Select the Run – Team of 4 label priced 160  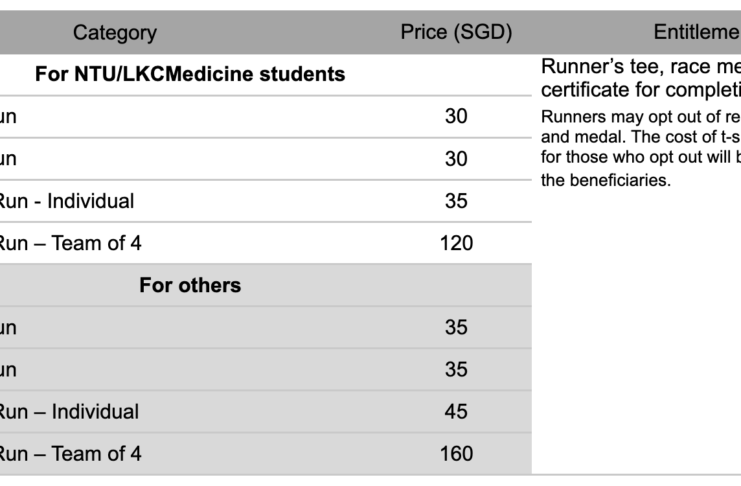70,454
